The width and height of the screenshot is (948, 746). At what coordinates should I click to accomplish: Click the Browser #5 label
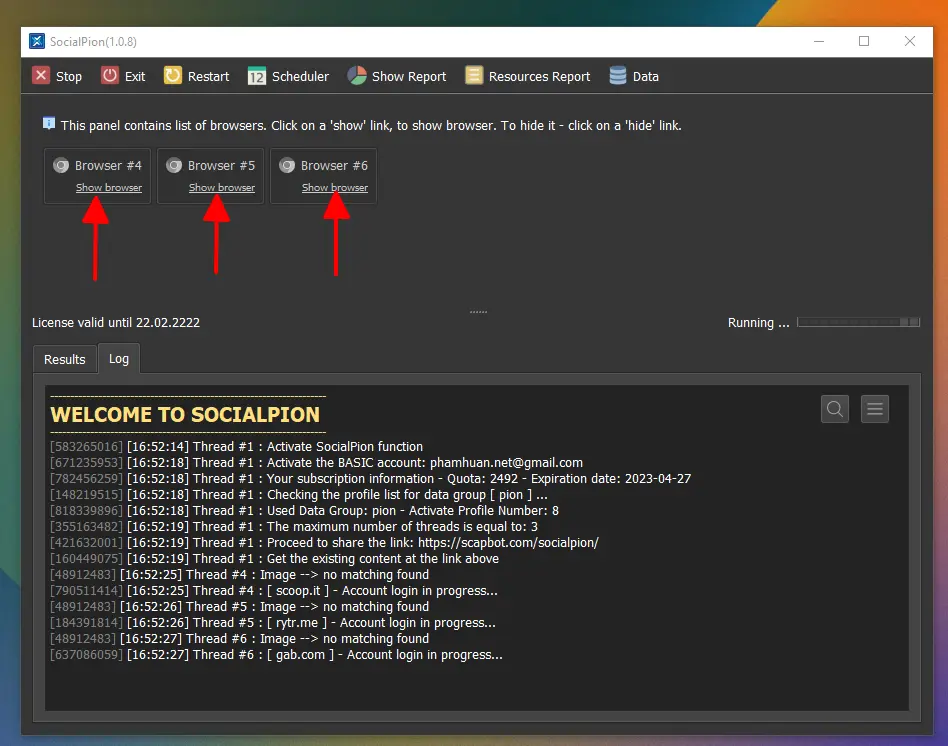[x=221, y=166]
